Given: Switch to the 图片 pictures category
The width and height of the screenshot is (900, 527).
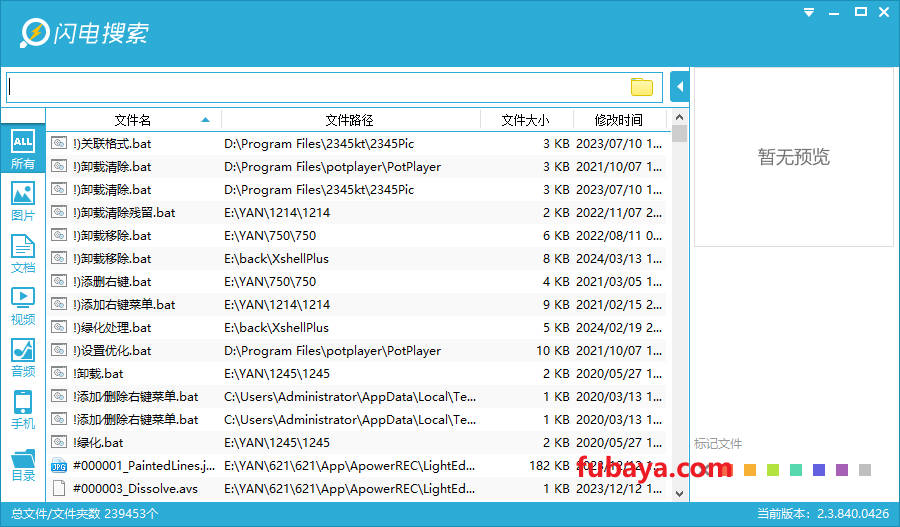Looking at the screenshot, I should (x=22, y=202).
